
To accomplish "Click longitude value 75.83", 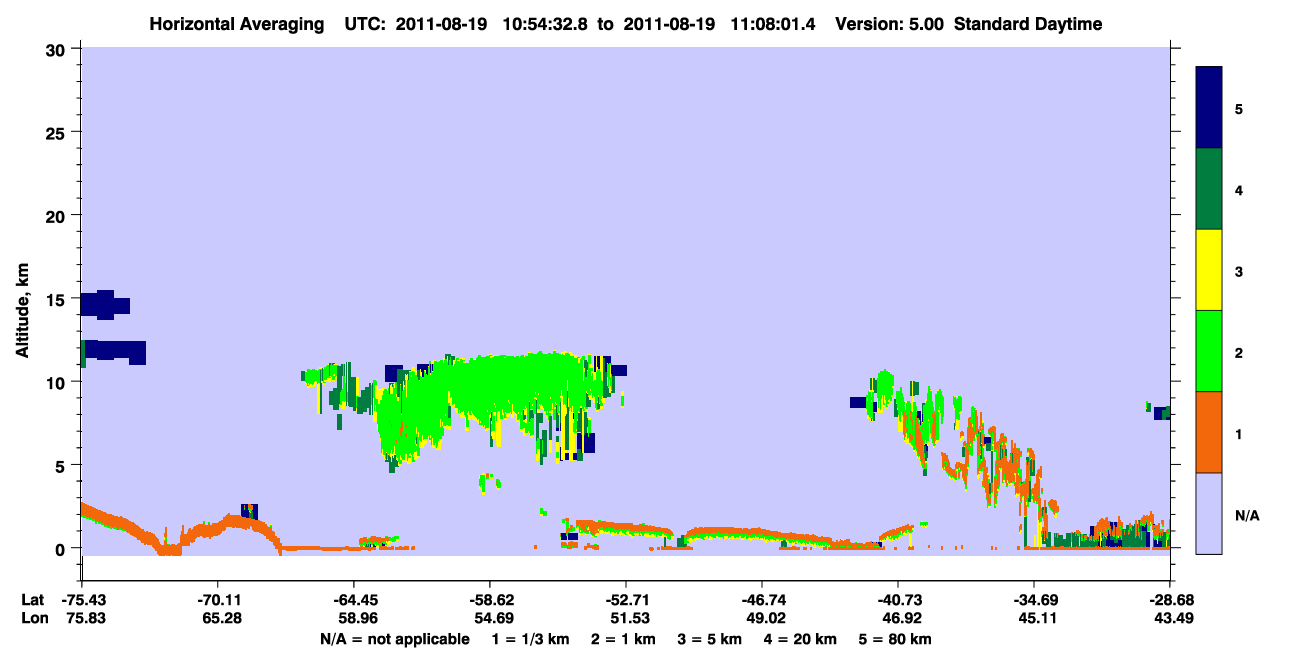I will (82, 619).
